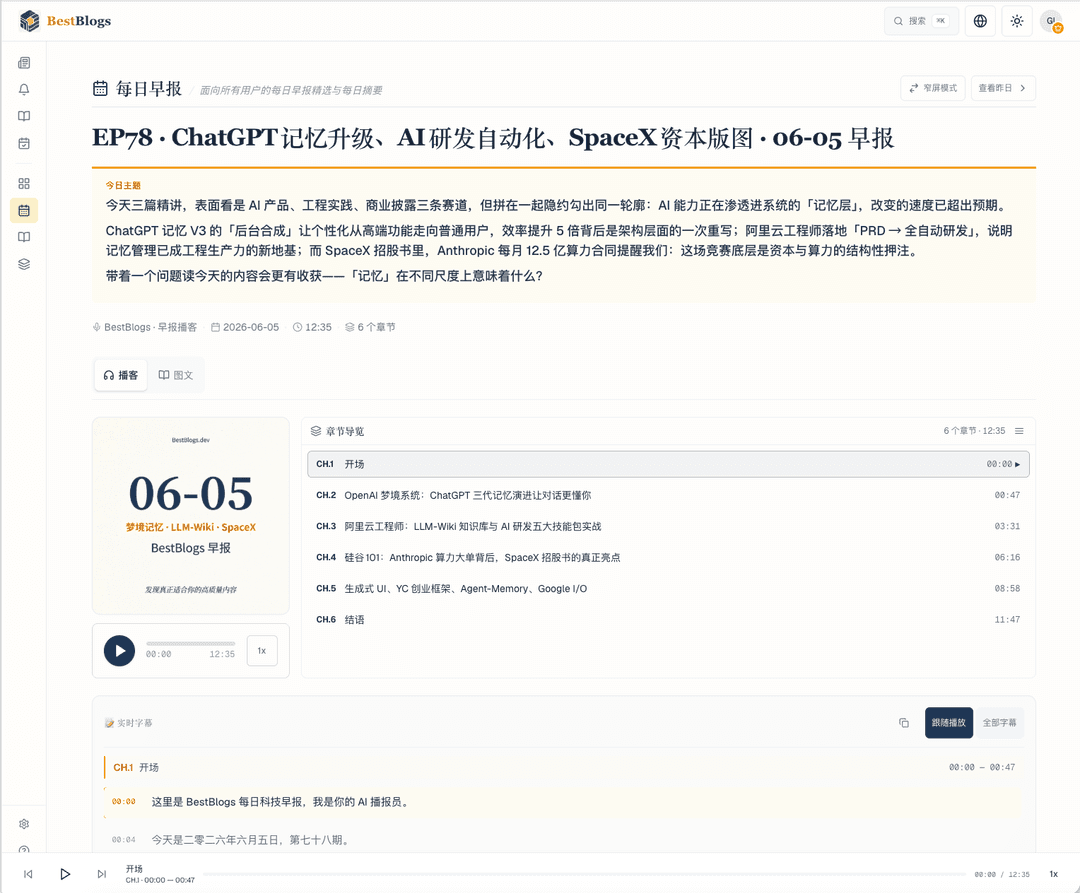
Task: Select the highlighted daily brief calendar icon
Action: pos(24,210)
